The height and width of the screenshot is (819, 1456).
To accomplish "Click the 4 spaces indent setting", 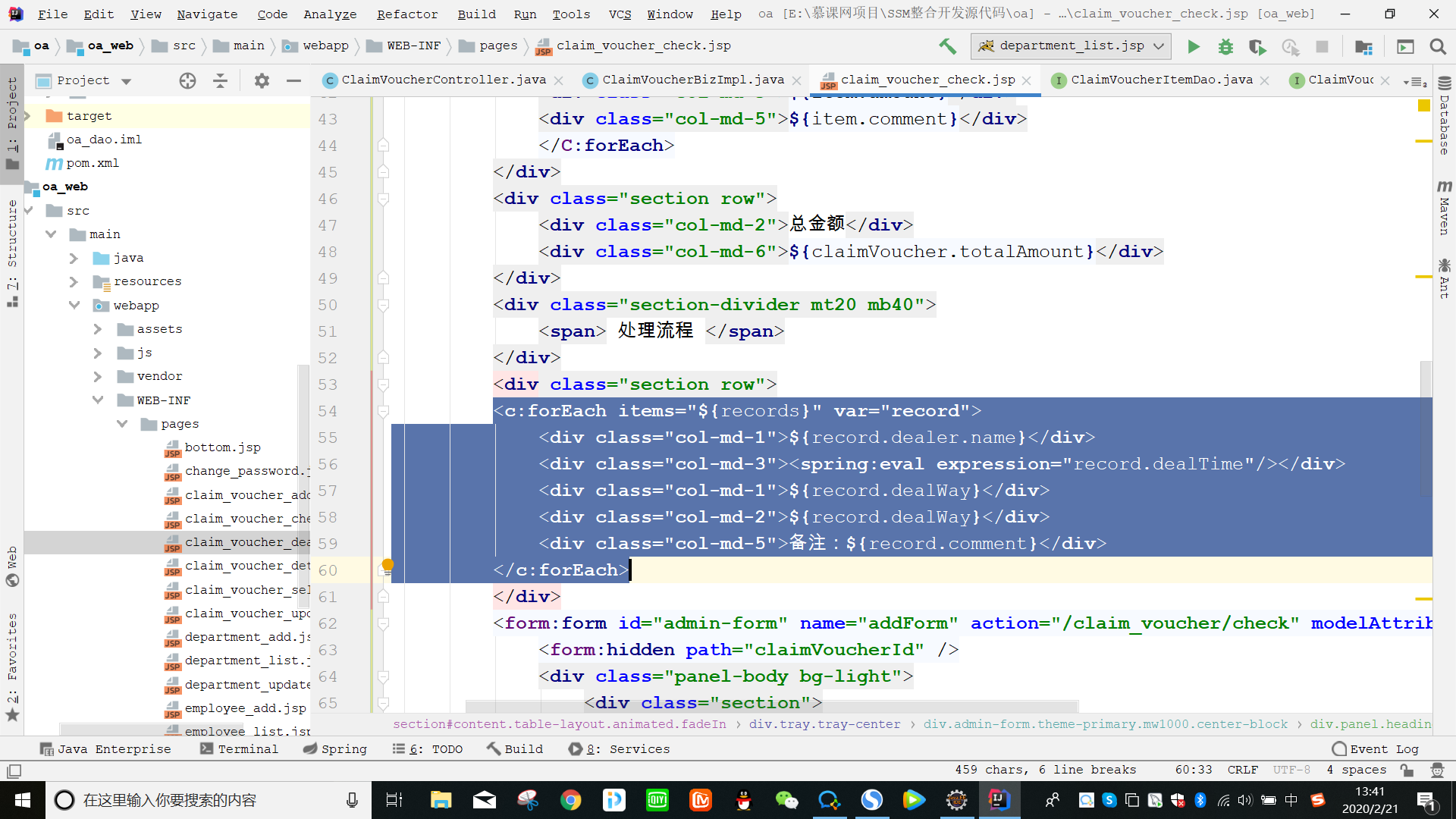I will click(x=1356, y=770).
